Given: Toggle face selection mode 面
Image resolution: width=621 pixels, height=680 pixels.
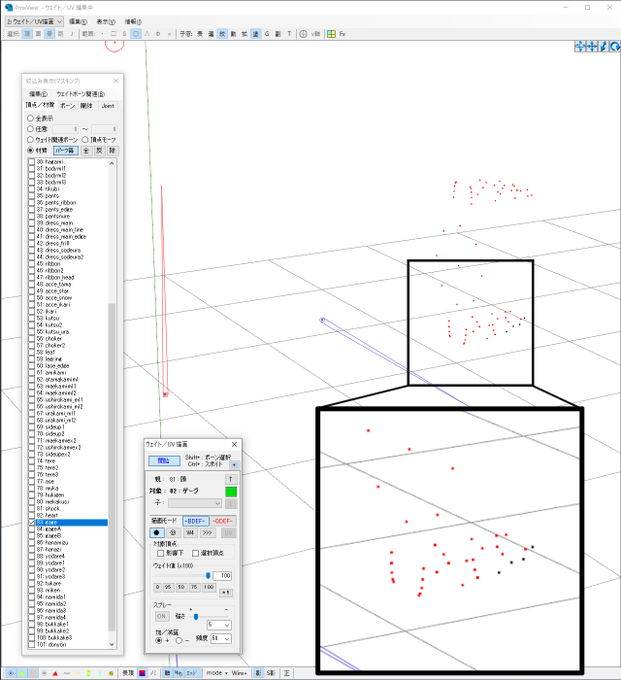Looking at the screenshot, I should point(39,34).
